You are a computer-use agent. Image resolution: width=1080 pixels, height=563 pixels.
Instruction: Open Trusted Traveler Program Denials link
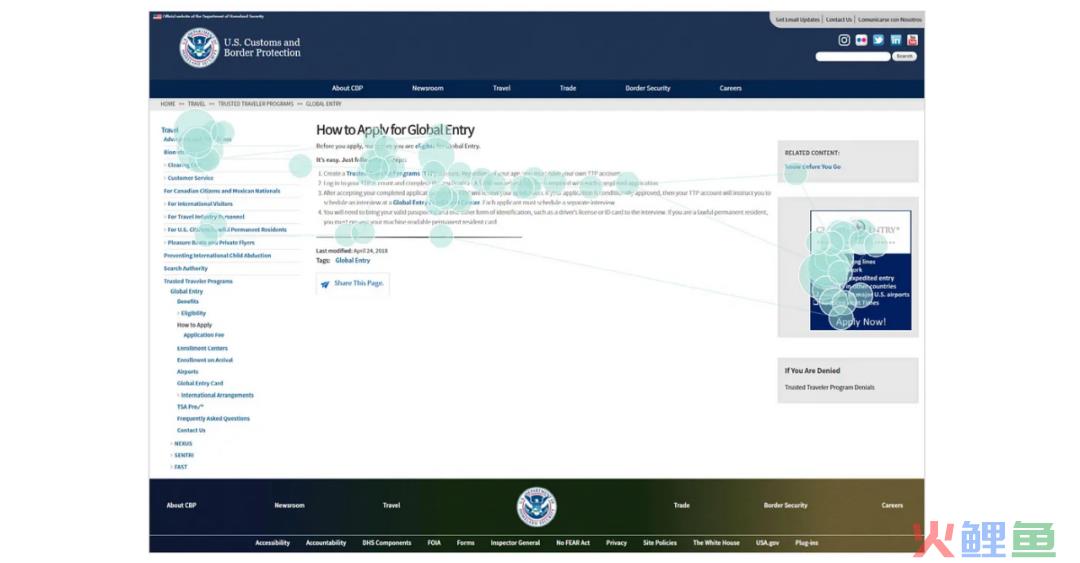coord(829,388)
